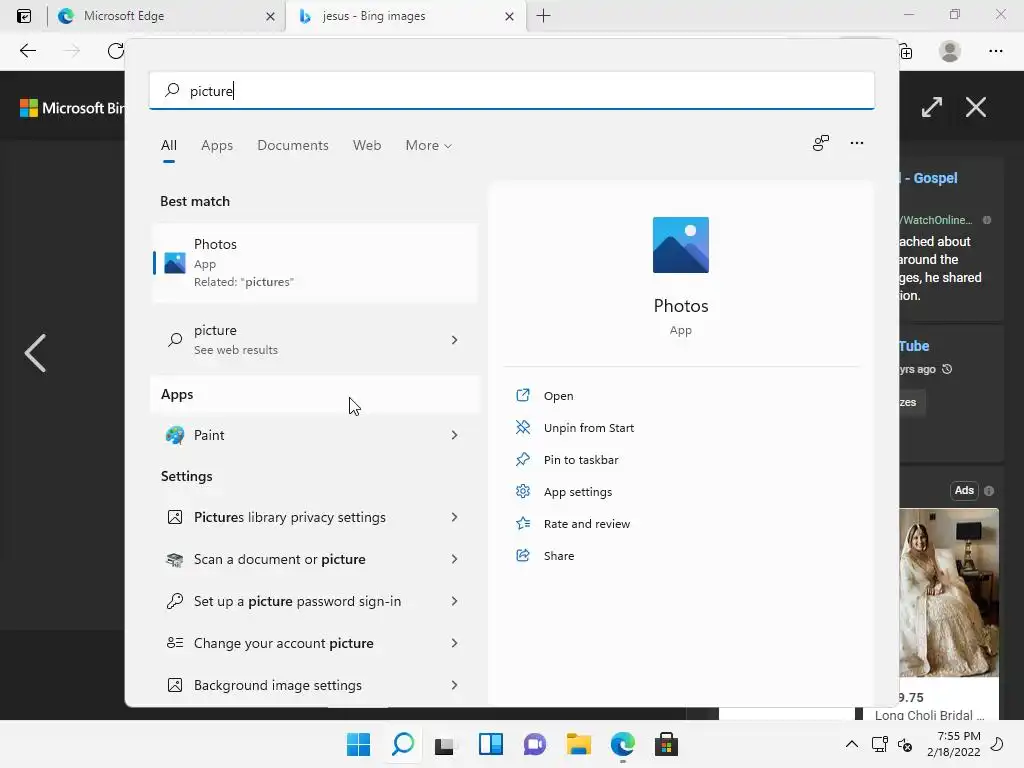Open File Explorer from the taskbar

coord(579,744)
